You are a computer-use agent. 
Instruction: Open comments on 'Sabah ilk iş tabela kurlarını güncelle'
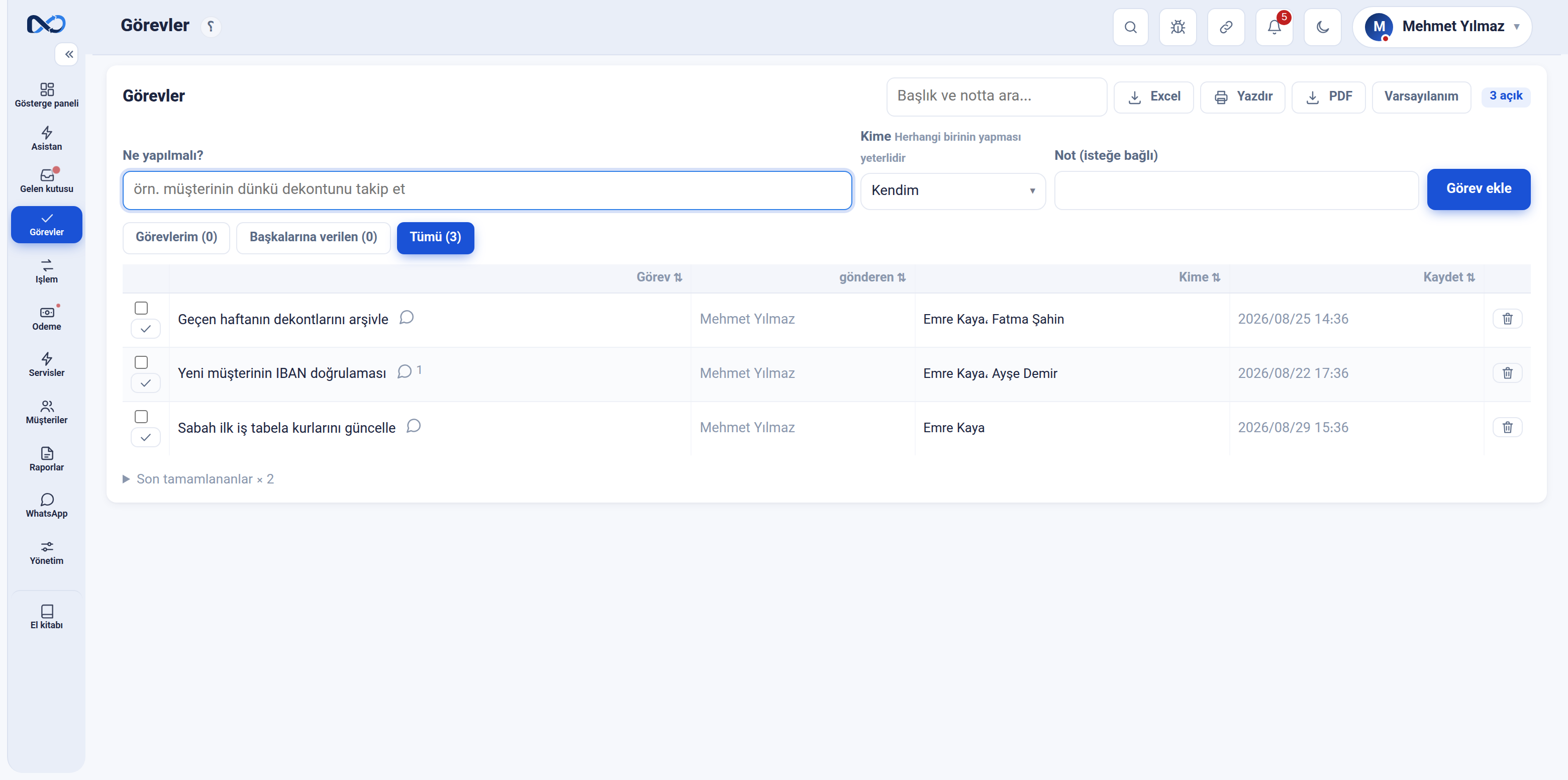coord(414,426)
